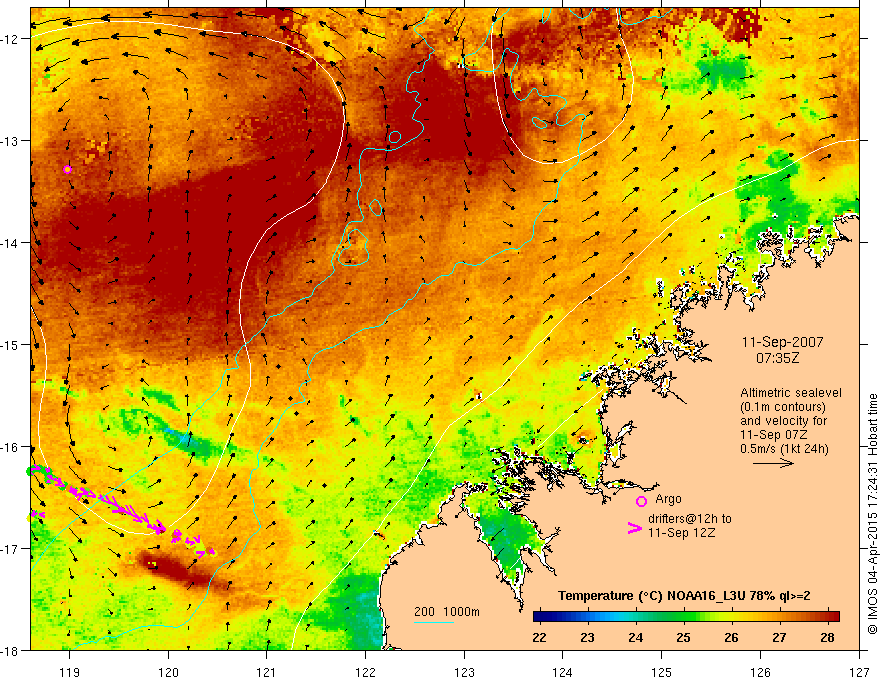Click the magenta Argo circle symbol in the legend
Image resolution: width=880 pixels, height=680 pixels.
tap(641, 501)
